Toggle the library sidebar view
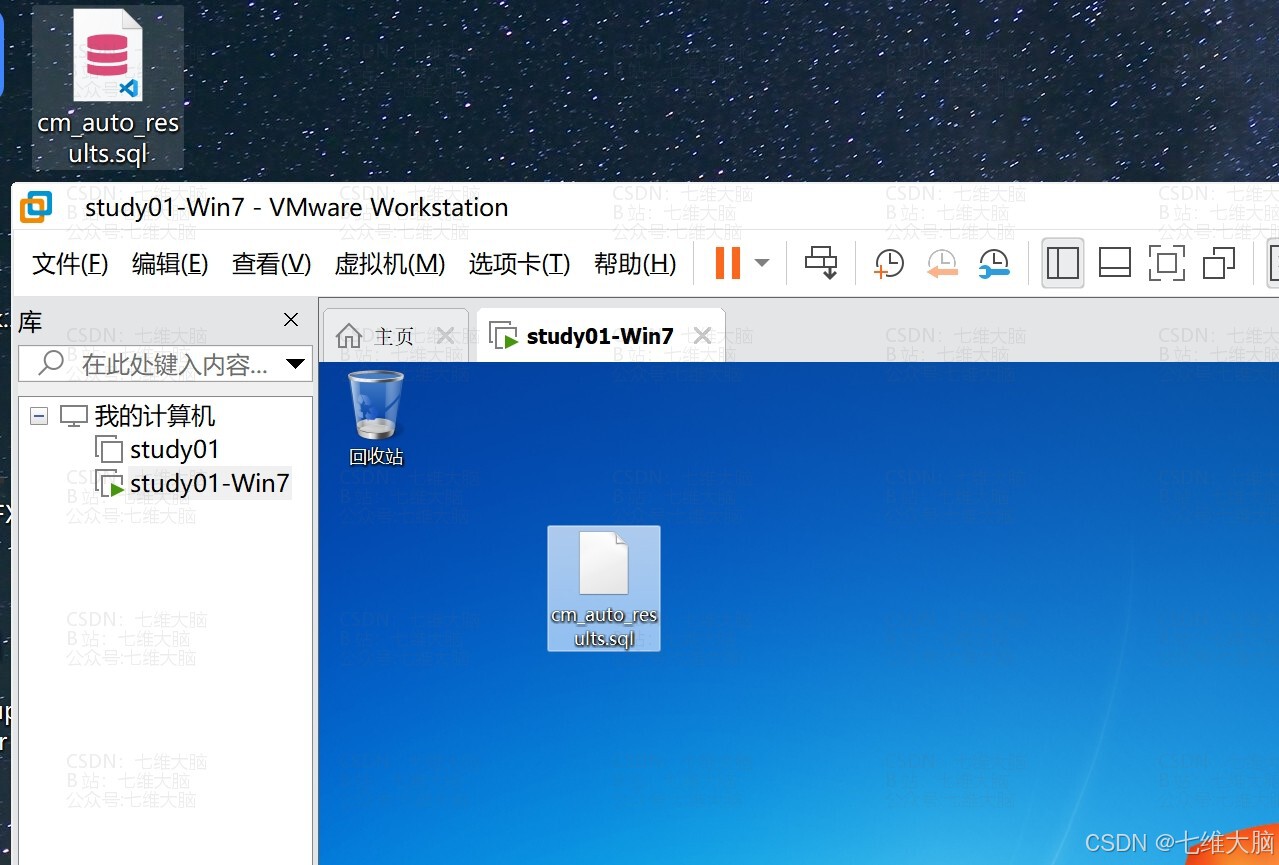 (1062, 264)
